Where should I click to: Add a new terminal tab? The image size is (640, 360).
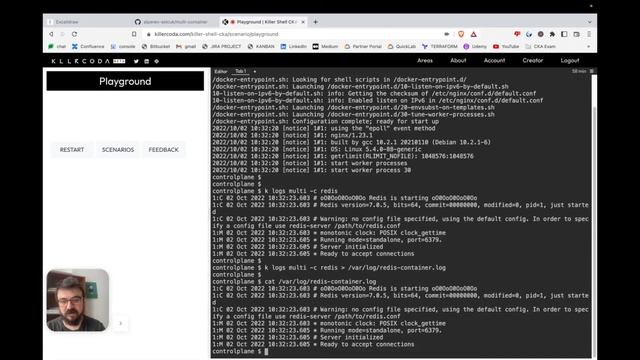pyautogui.click(x=255, y=71)
